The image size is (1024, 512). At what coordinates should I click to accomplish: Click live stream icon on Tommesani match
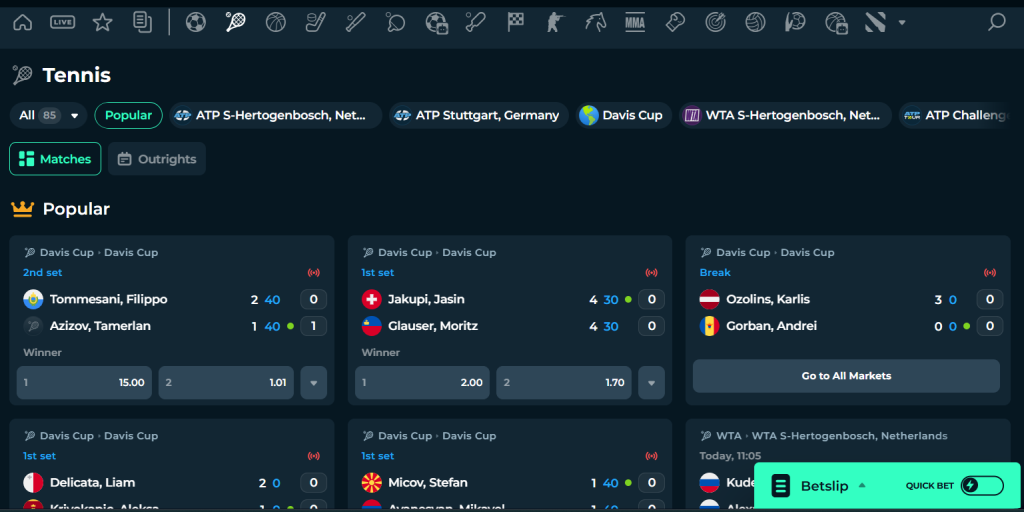click(x=313, y=273)
